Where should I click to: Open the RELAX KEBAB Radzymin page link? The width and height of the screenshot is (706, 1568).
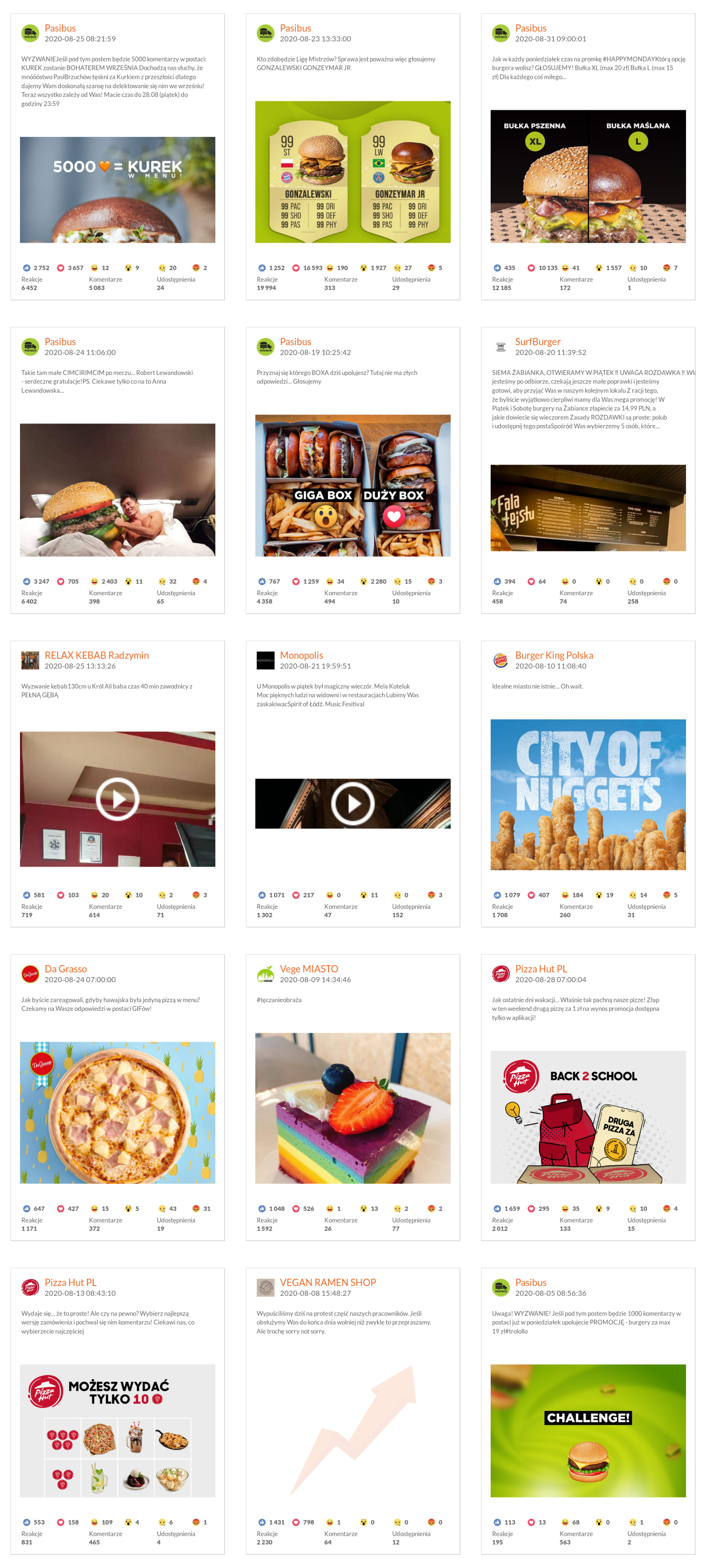(96, 655)
